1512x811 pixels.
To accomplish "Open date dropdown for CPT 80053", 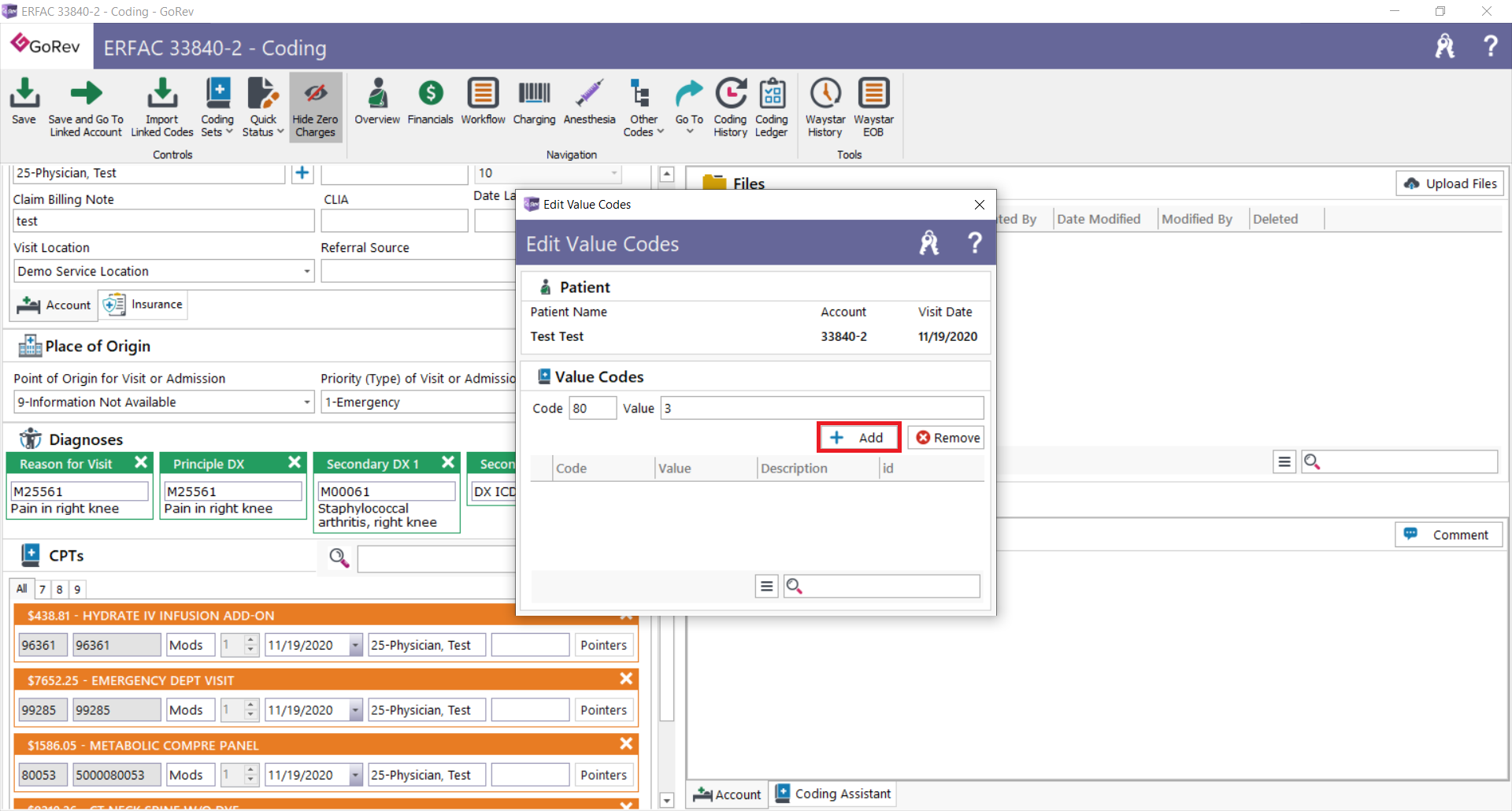I will tap(355, 775).
